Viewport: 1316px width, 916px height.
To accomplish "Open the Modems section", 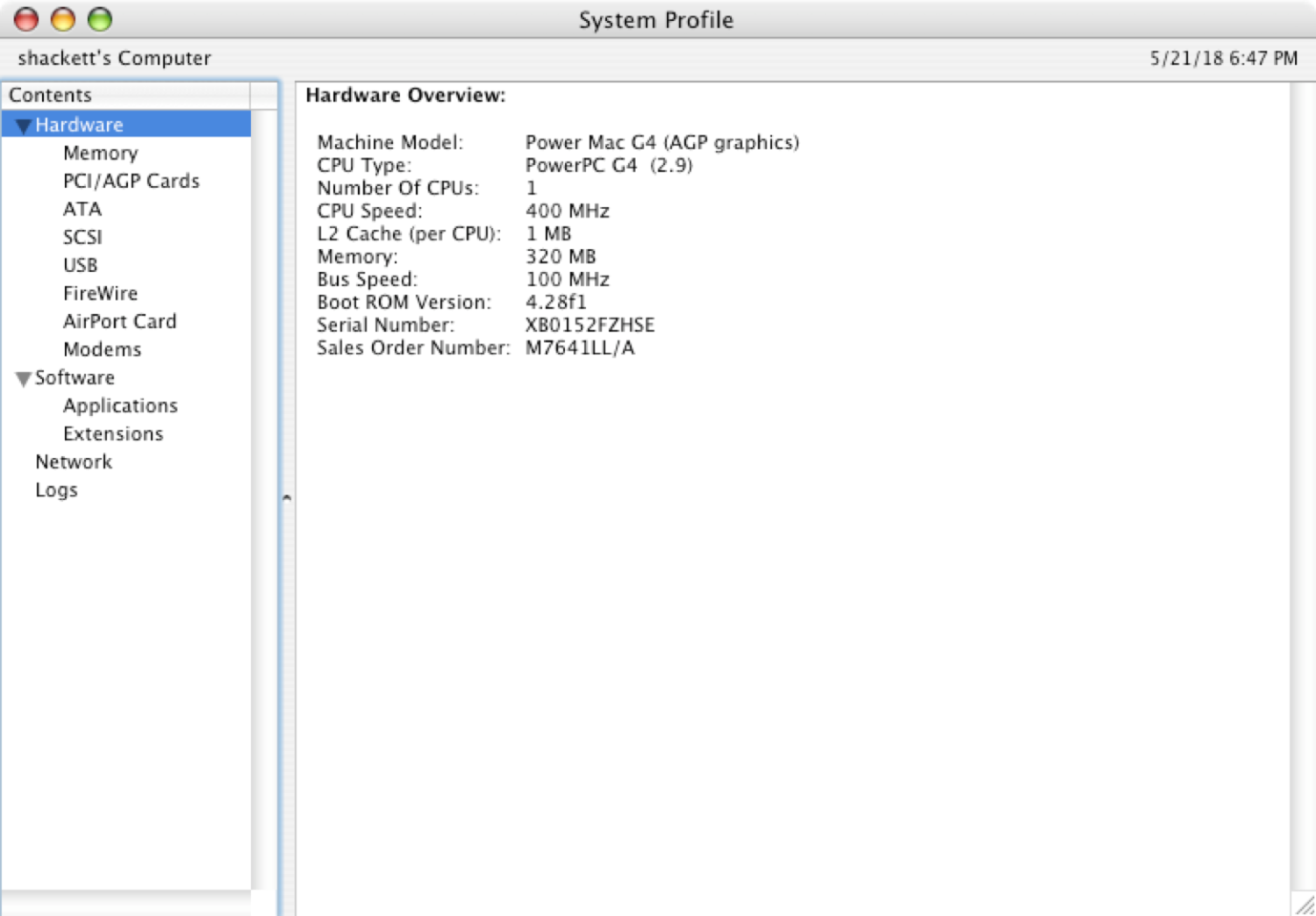I will coord(102,349).
